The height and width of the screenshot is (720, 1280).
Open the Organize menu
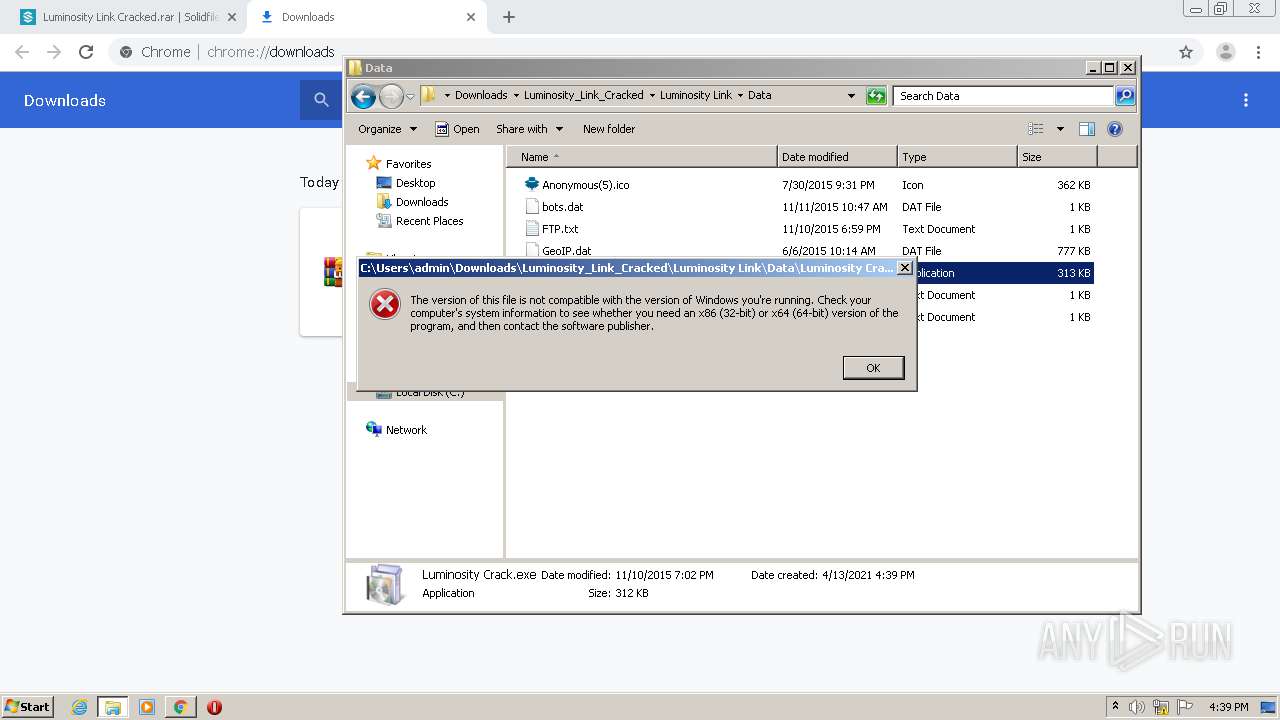tap(387, 129)
